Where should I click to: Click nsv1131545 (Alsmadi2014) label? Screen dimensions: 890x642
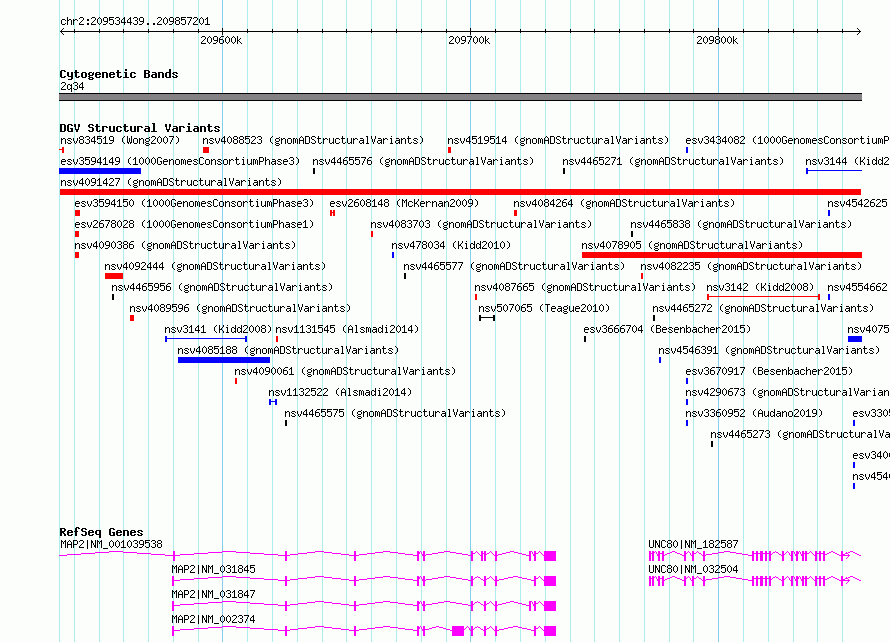click(x=347, y=329)
